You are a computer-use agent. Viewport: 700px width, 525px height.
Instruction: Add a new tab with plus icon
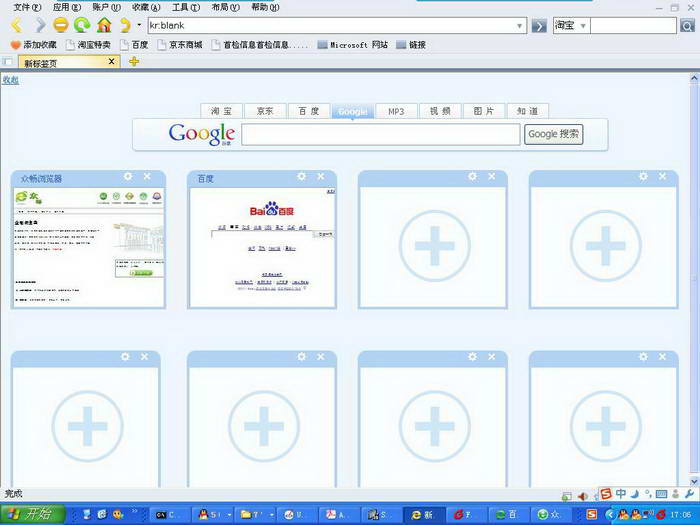(133, 62)
